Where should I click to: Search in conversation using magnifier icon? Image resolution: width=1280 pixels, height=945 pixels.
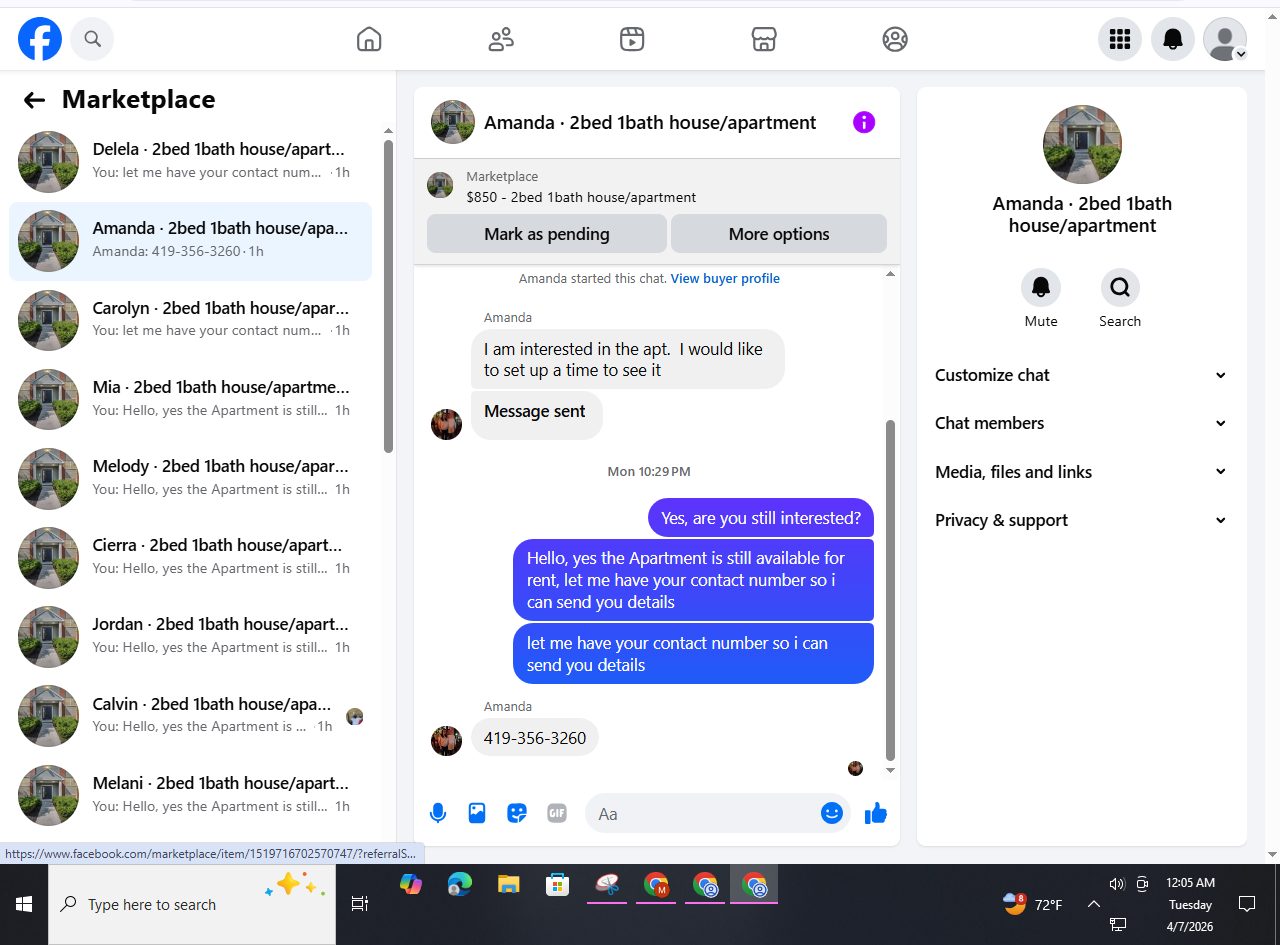click(1120, 287)
